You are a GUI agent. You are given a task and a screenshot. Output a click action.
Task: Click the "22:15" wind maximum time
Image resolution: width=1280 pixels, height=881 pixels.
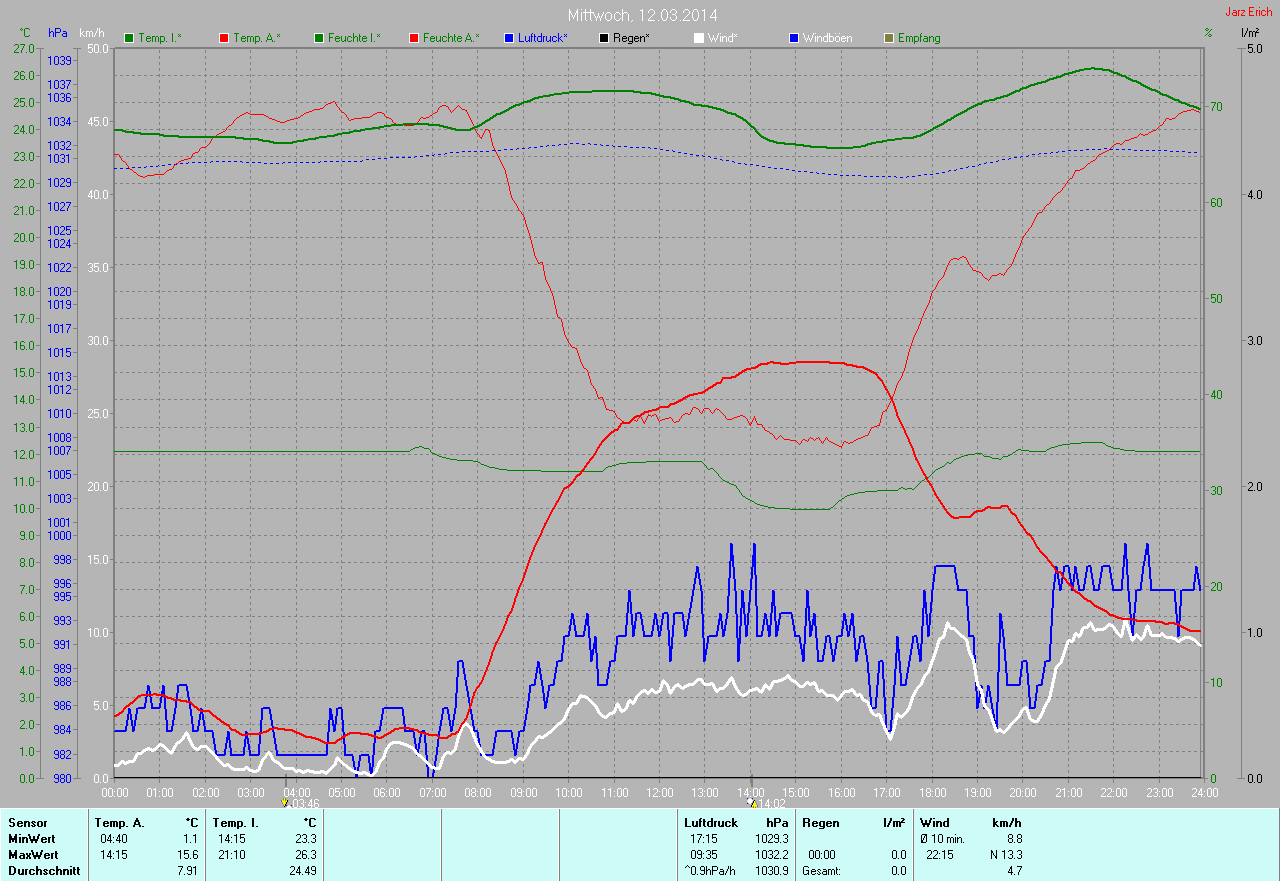941,855
